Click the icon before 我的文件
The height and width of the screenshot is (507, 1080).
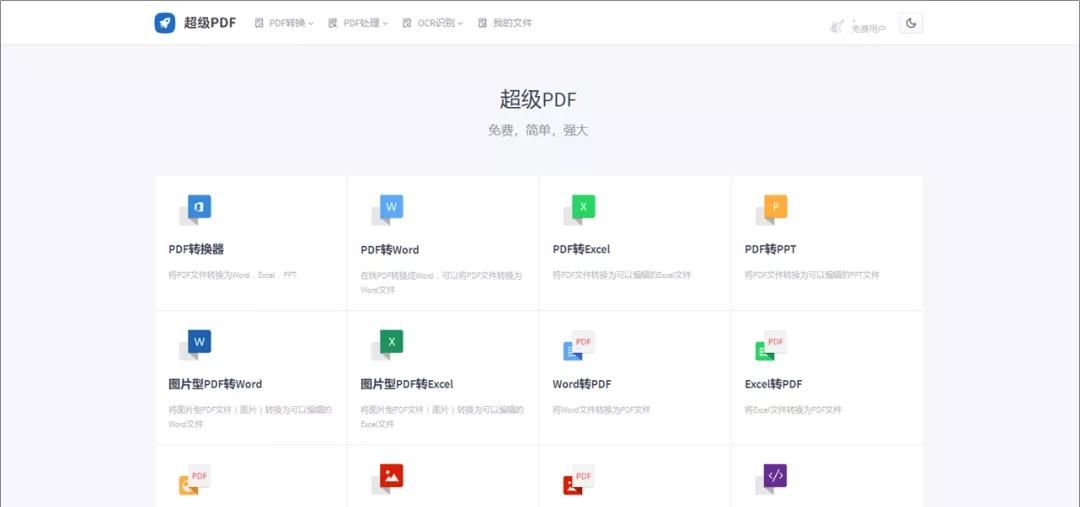click(482, 23)
